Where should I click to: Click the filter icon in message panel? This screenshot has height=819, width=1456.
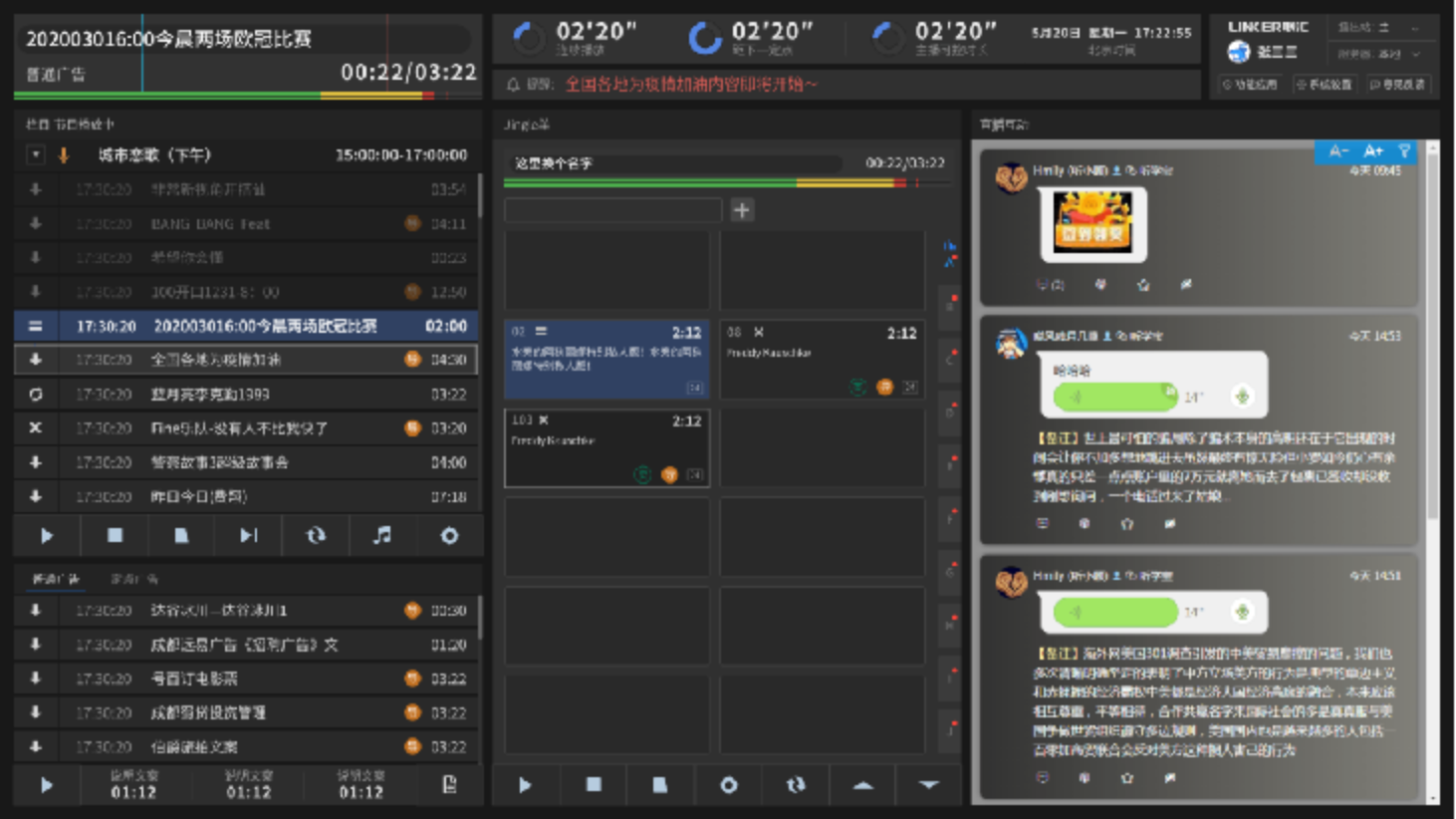pyautogui.click(x=1404, y=151)
